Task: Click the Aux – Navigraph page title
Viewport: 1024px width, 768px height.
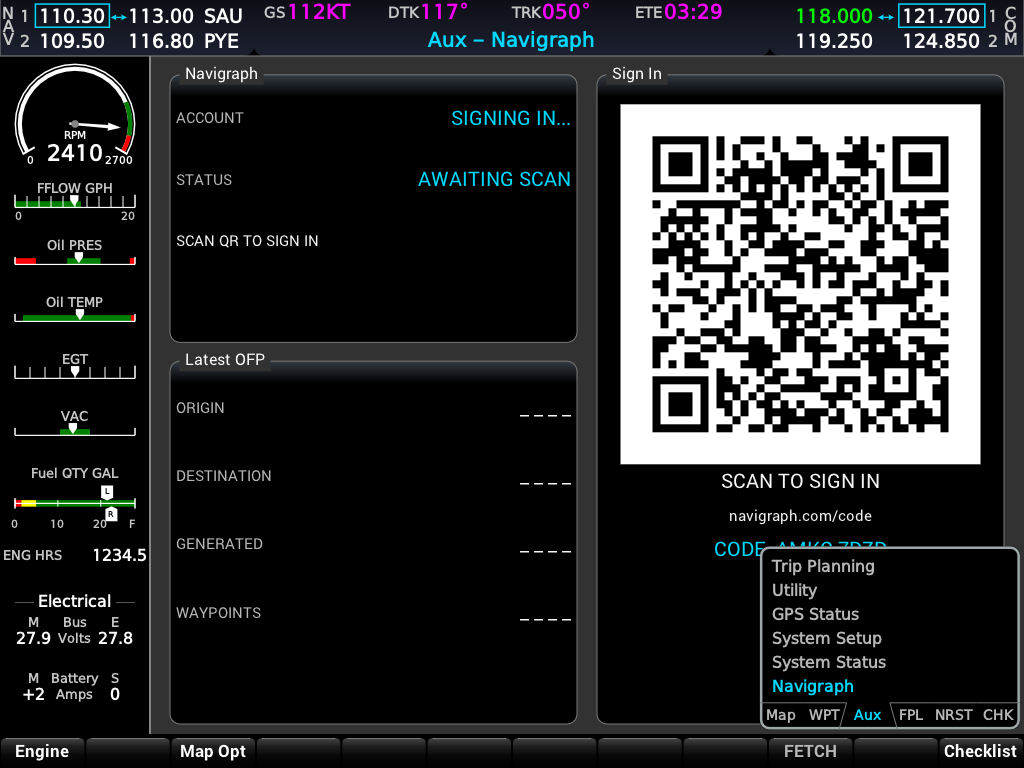Action: tap(511, 40)
